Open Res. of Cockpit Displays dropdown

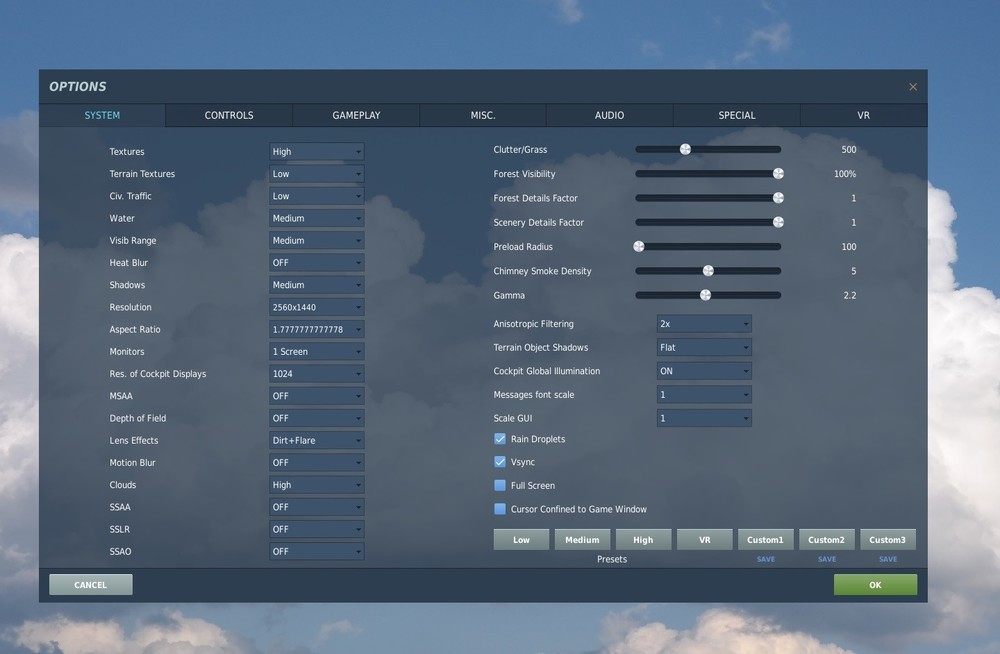click(316, 374)
